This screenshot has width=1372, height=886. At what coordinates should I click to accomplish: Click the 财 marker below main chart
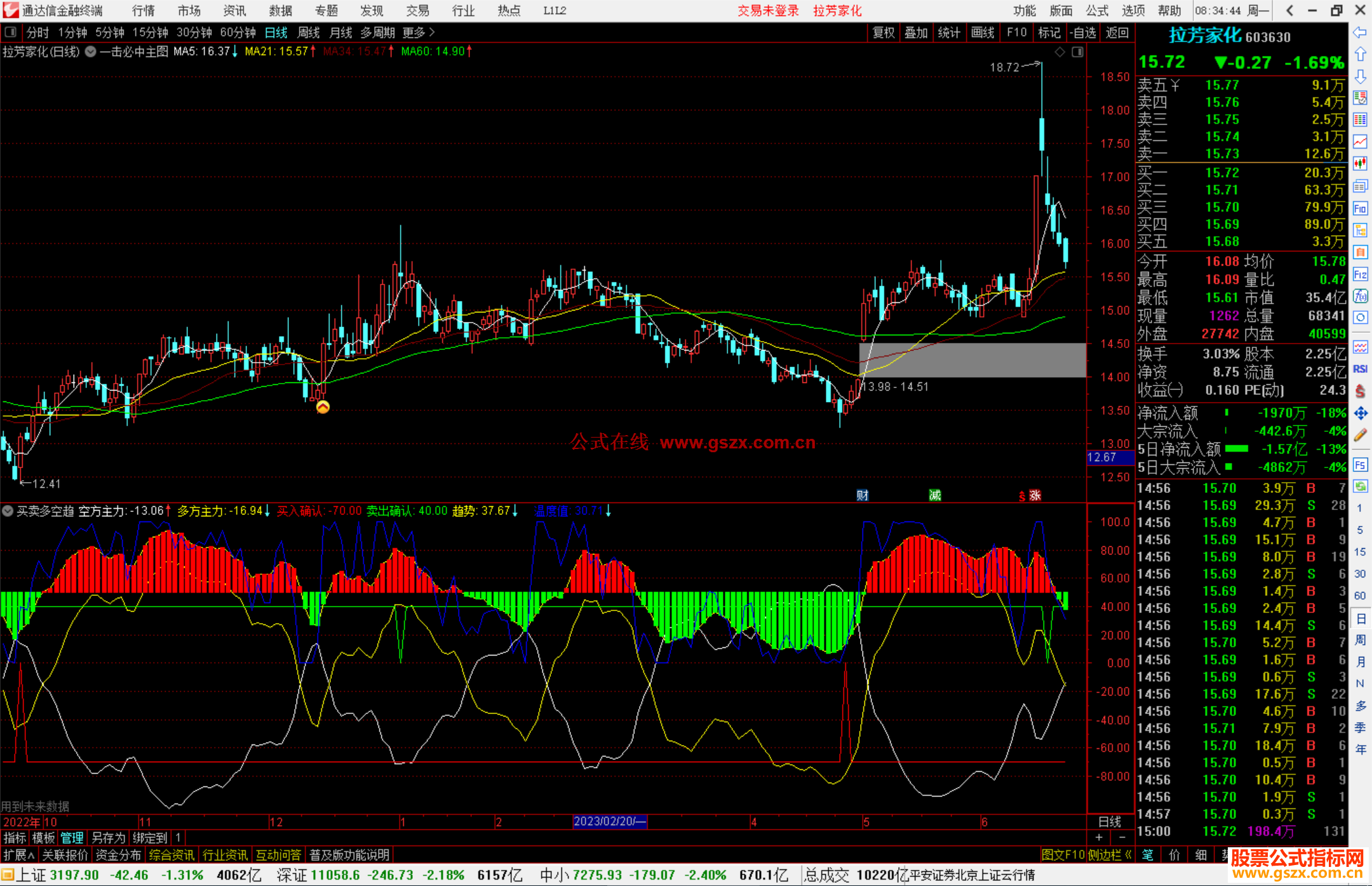pyautogui.click(x=862, y=495)
